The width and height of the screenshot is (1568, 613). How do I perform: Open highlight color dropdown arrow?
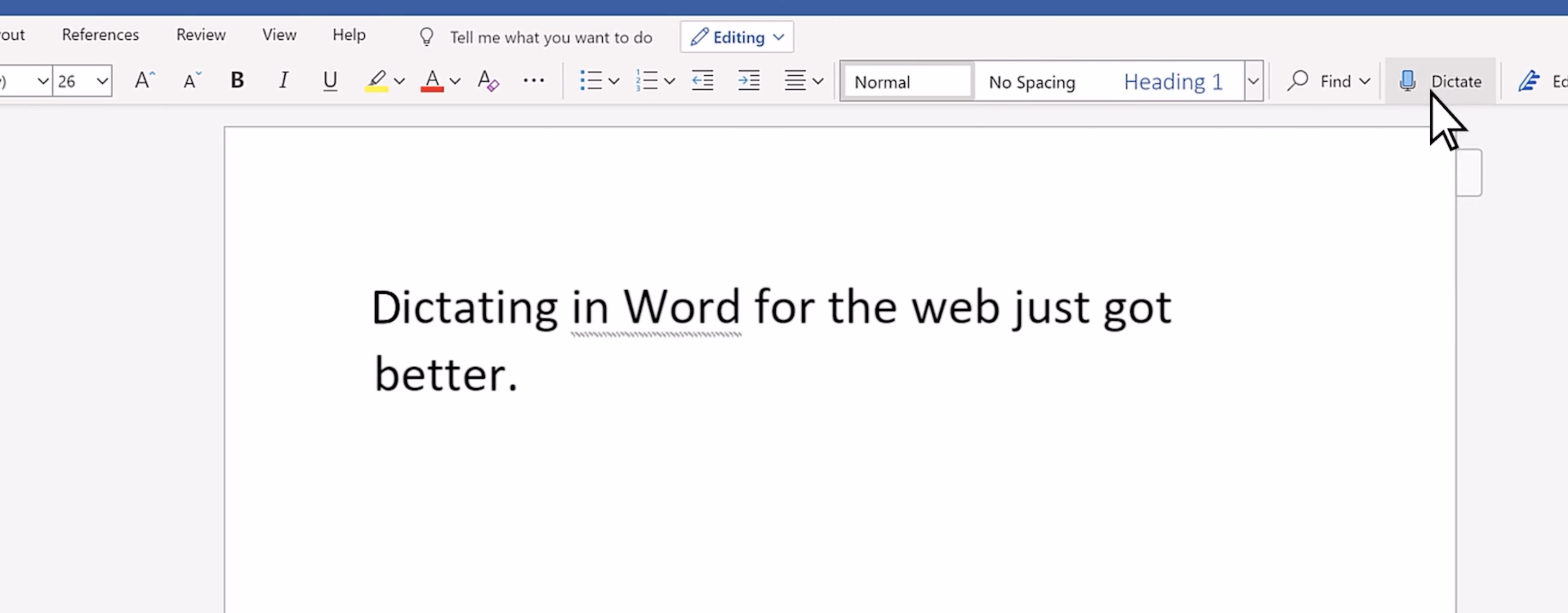coord(399,81)
